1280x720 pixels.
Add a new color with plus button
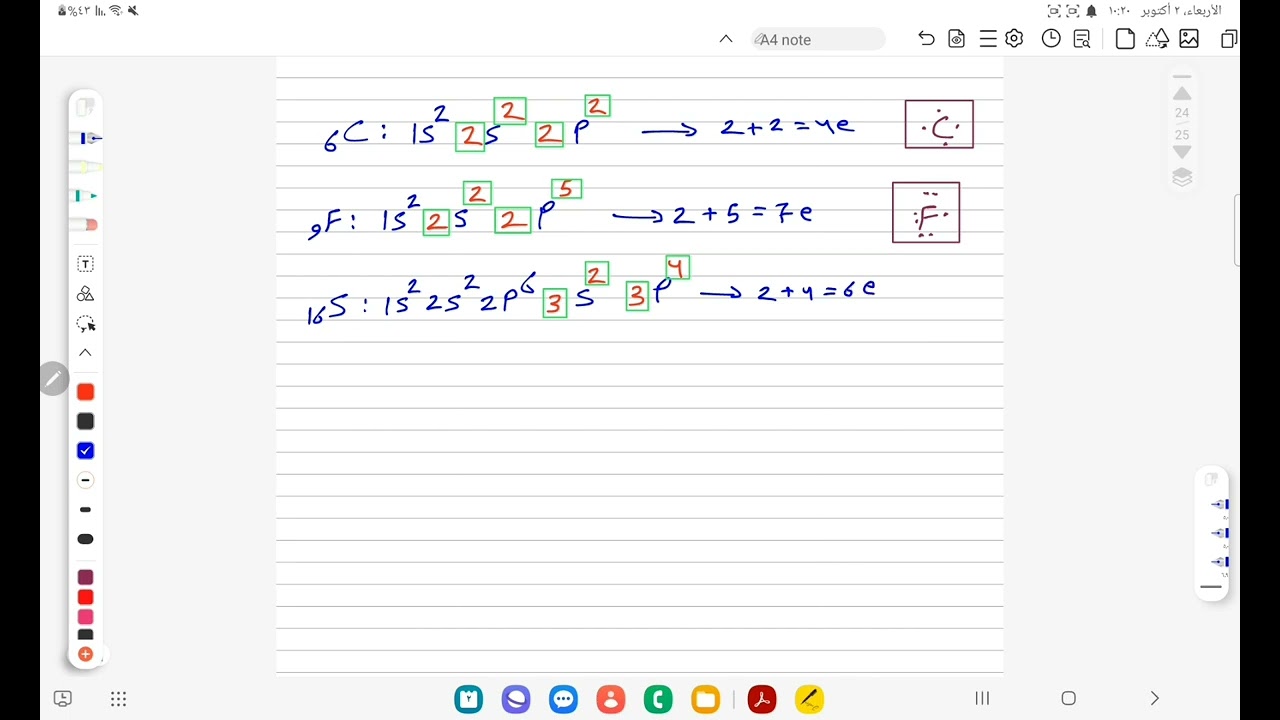(x=85, y=654)
